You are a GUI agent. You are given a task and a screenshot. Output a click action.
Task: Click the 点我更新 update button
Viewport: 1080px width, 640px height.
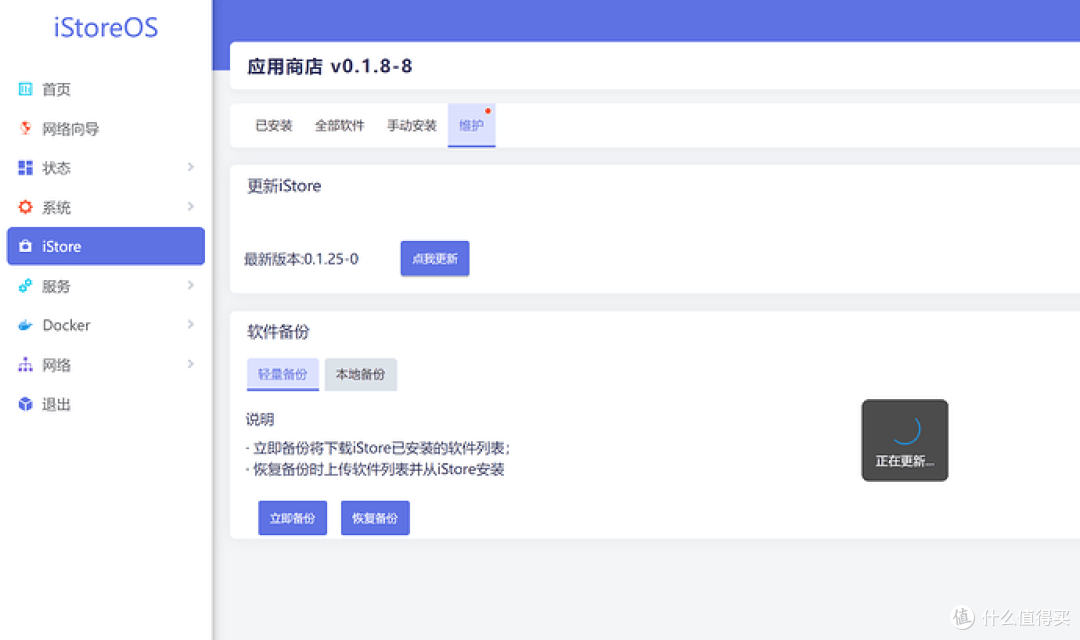pyautogui.click(x=435, y=258)
